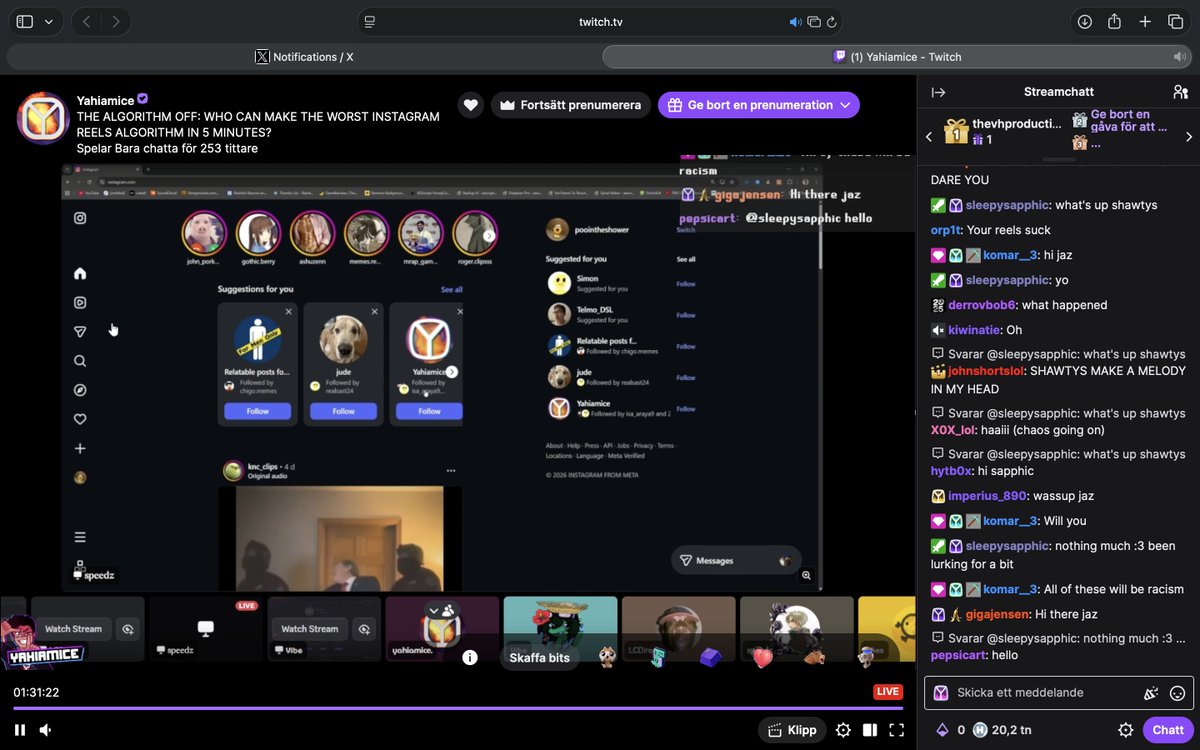Click the X0X_lol username in chat
Screen dimensions: 1200x750
(x=953, y=430)
